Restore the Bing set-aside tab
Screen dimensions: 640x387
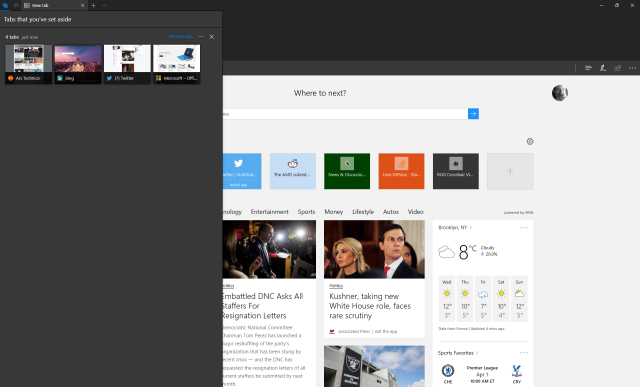tap(78, 64)
